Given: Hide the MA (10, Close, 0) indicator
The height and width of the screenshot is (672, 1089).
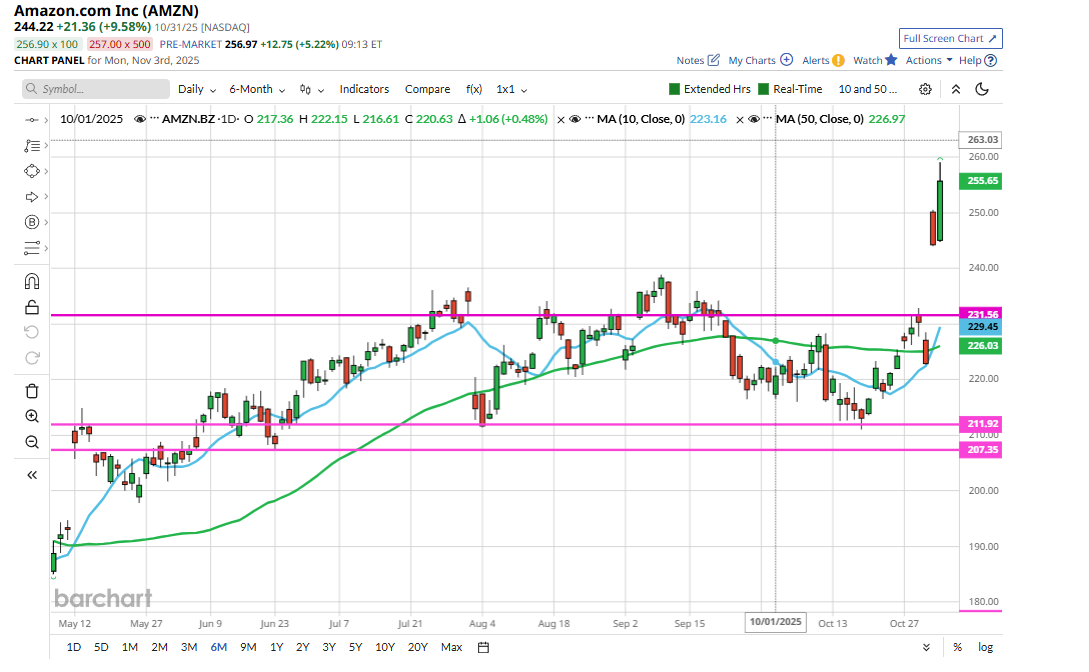Looking at the screenshot, I should click(574, 119).
